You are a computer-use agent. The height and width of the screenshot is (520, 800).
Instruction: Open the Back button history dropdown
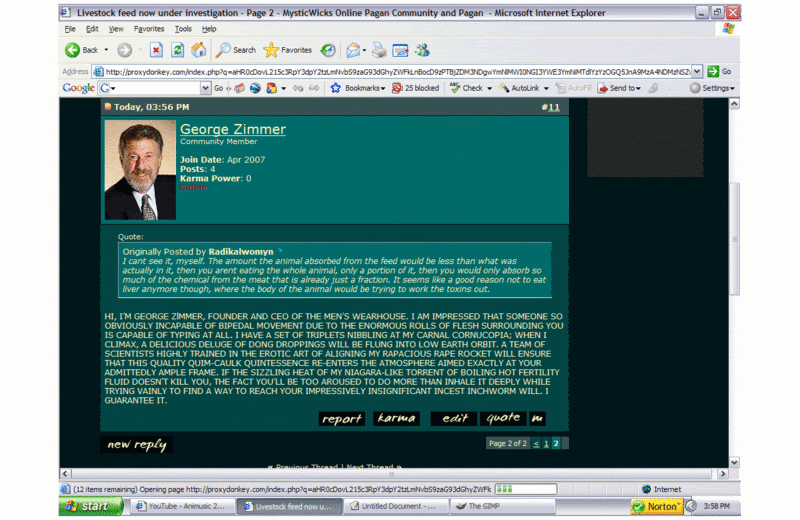[x=106, y=50]
